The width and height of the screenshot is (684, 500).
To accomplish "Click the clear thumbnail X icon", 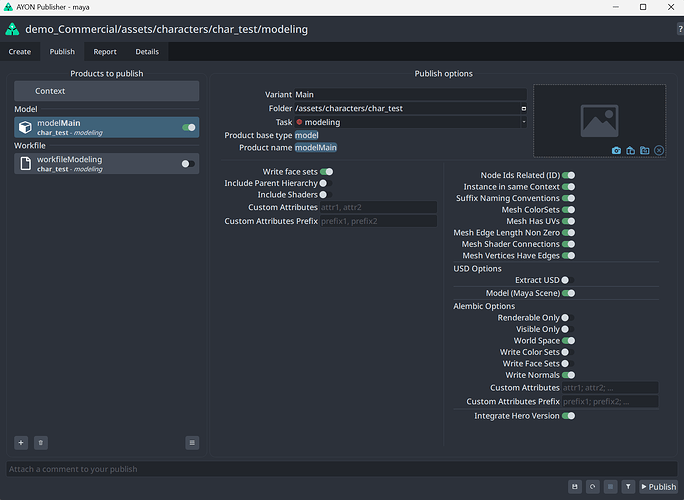I will coord(659,151).
